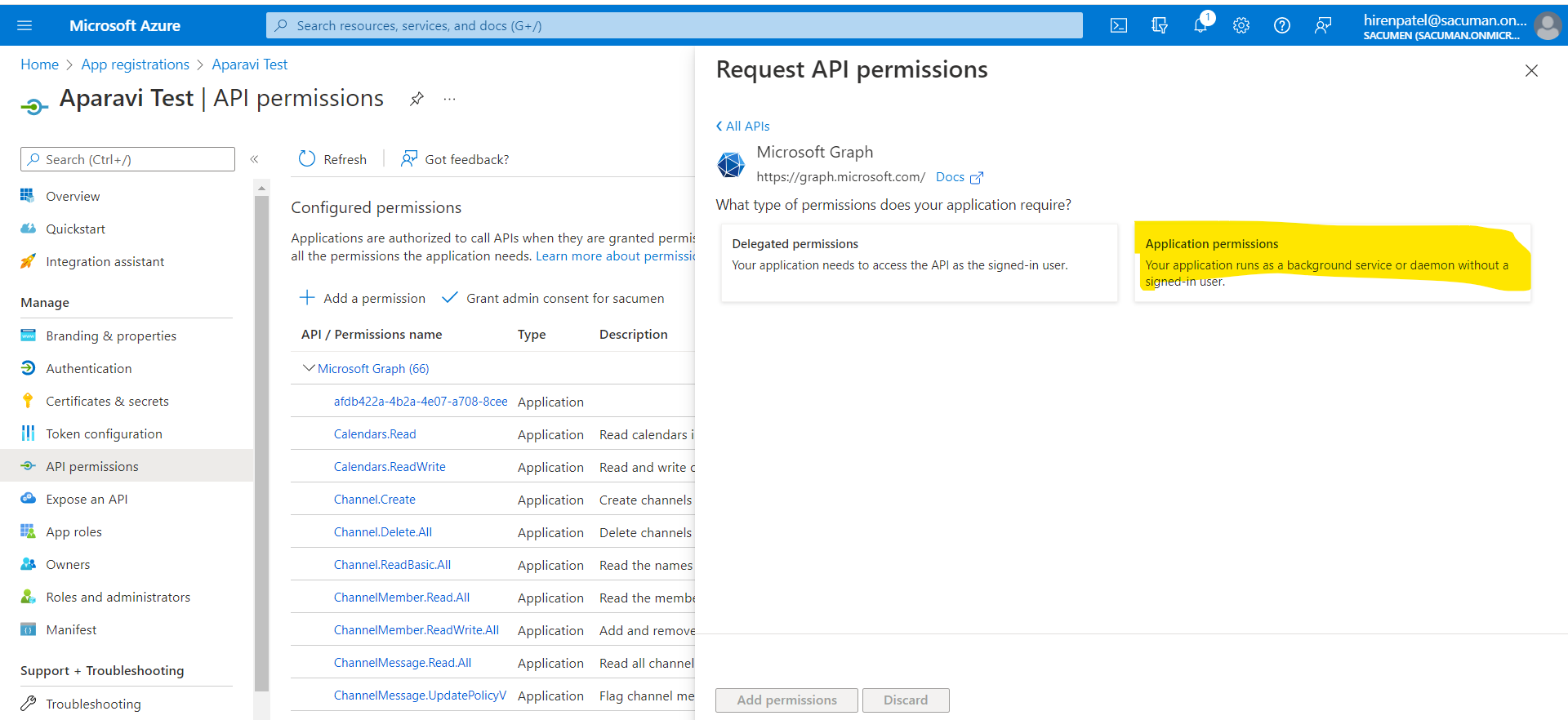Click Grant admin consent for sacumen
This screenshot has width=1568, height=720.
[553, 298]
